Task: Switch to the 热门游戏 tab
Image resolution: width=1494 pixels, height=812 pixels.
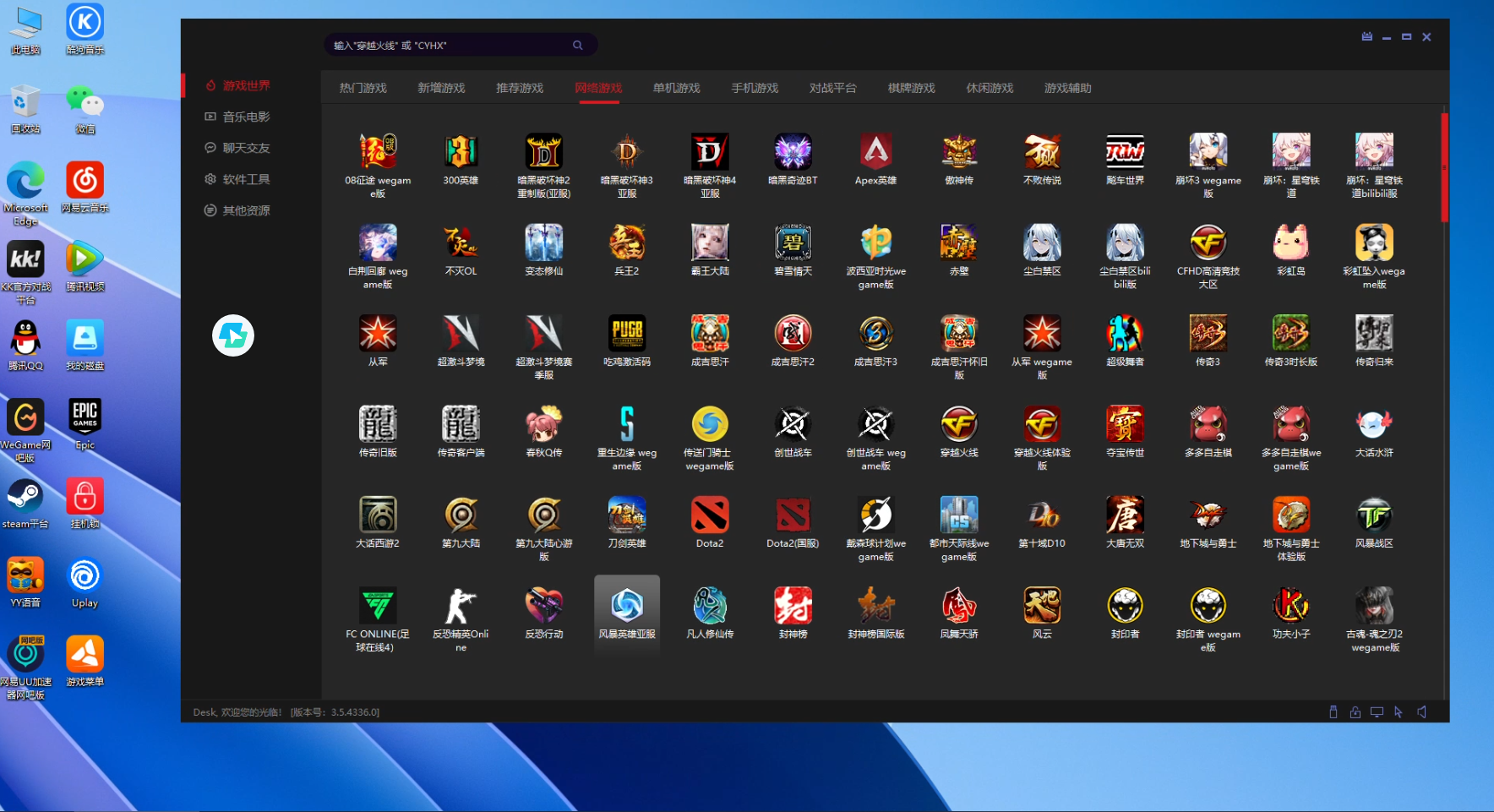Action: 363,88
